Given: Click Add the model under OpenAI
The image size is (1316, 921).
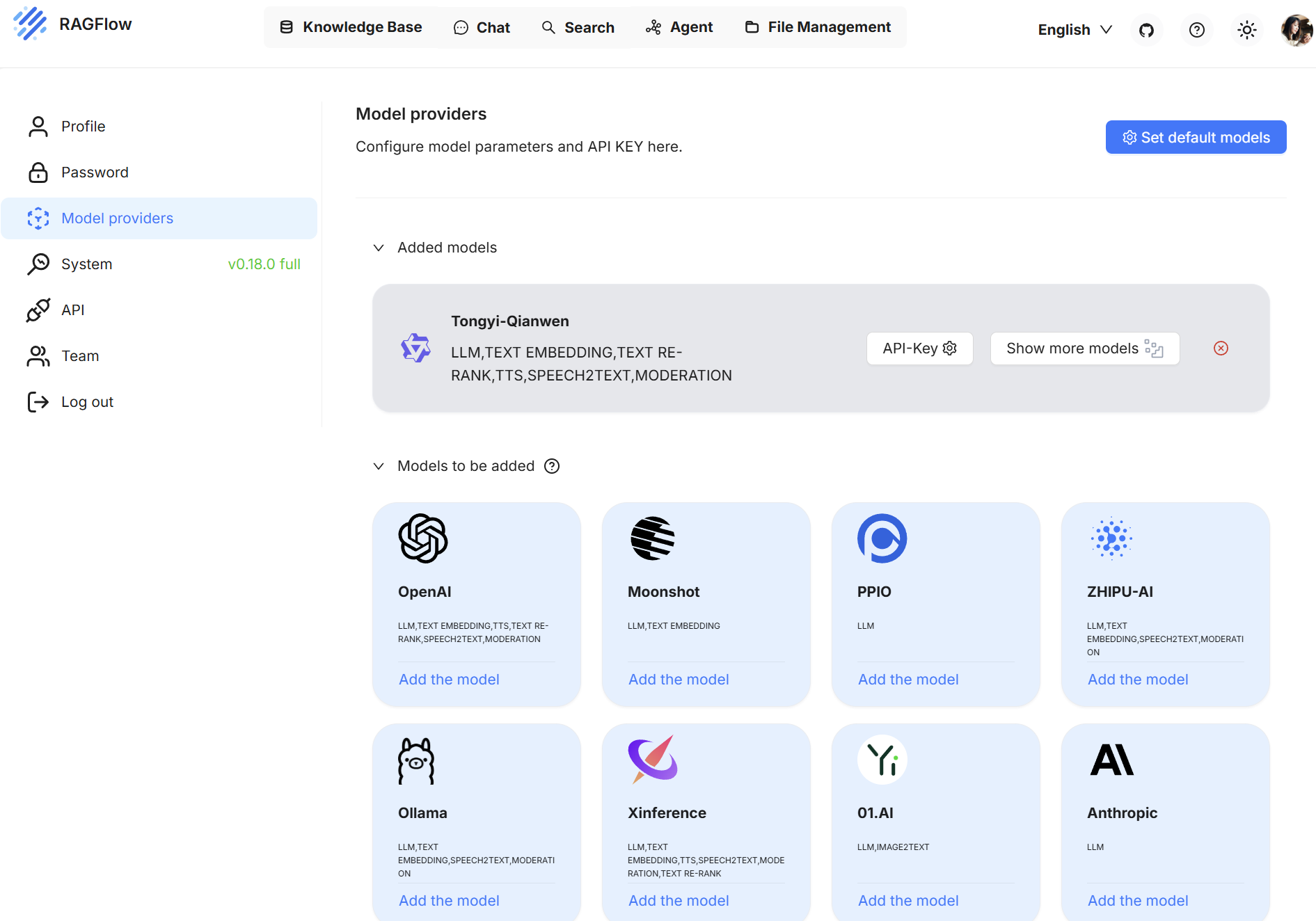Looking at the screenshot, I should click(449, 680).
